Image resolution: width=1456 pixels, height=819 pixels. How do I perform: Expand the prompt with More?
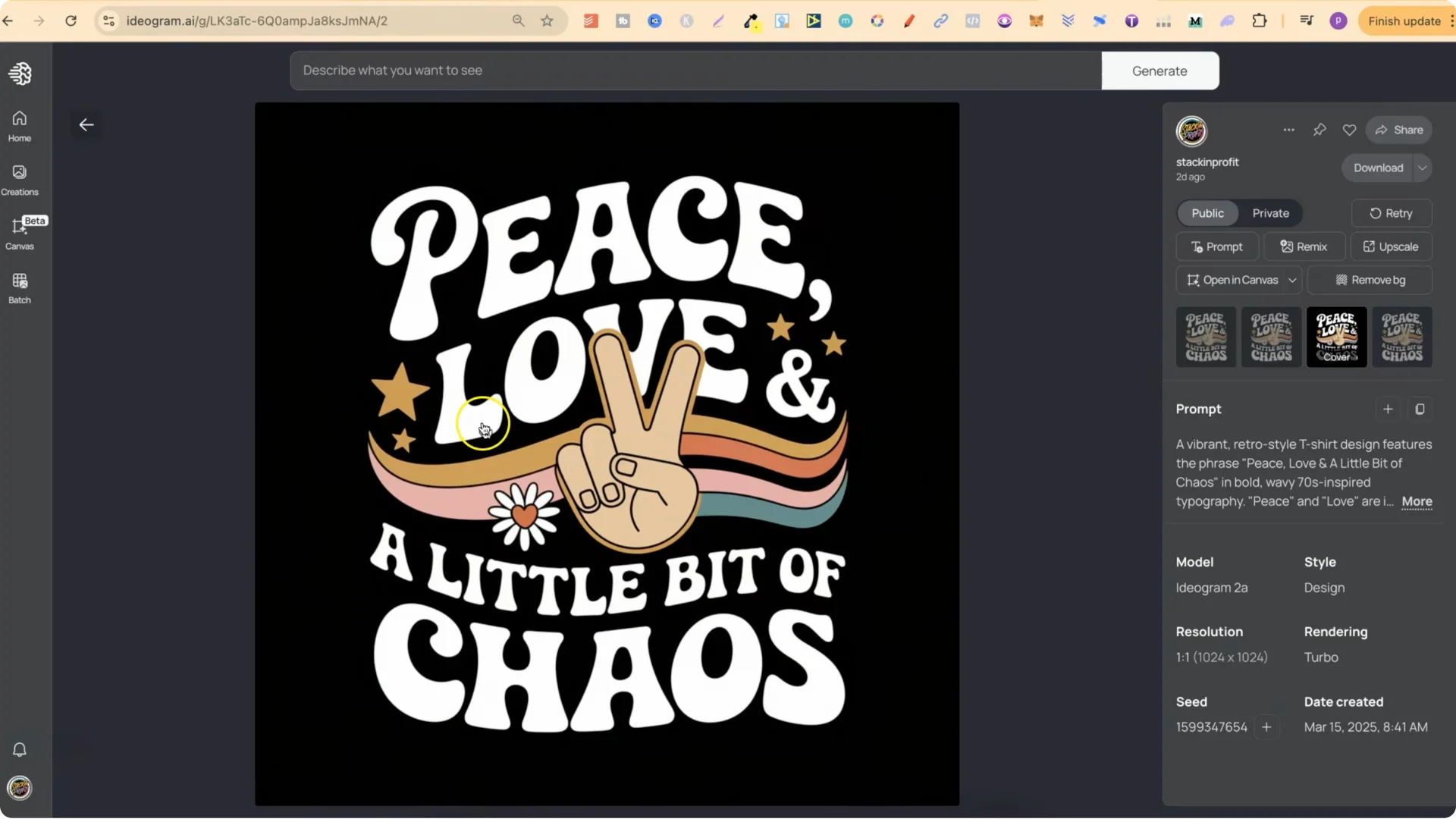click(x=1417, y=502)
